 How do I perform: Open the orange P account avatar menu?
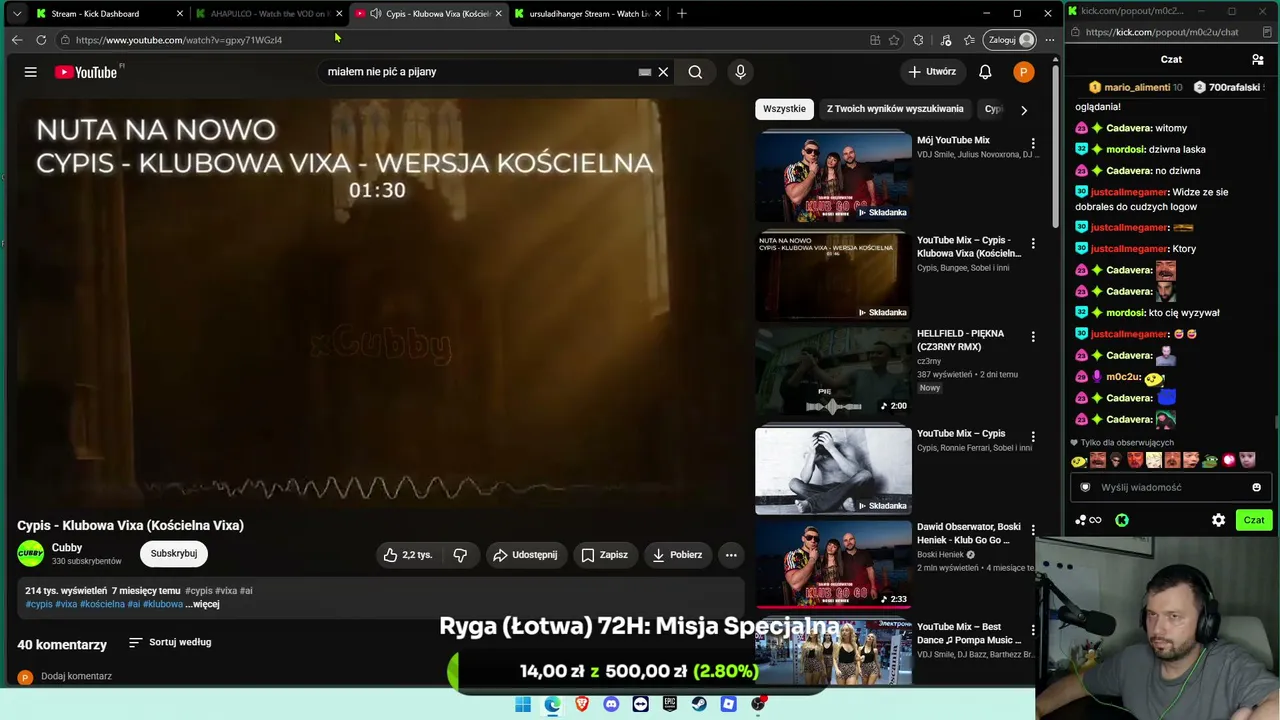(x=1023, y=72)
